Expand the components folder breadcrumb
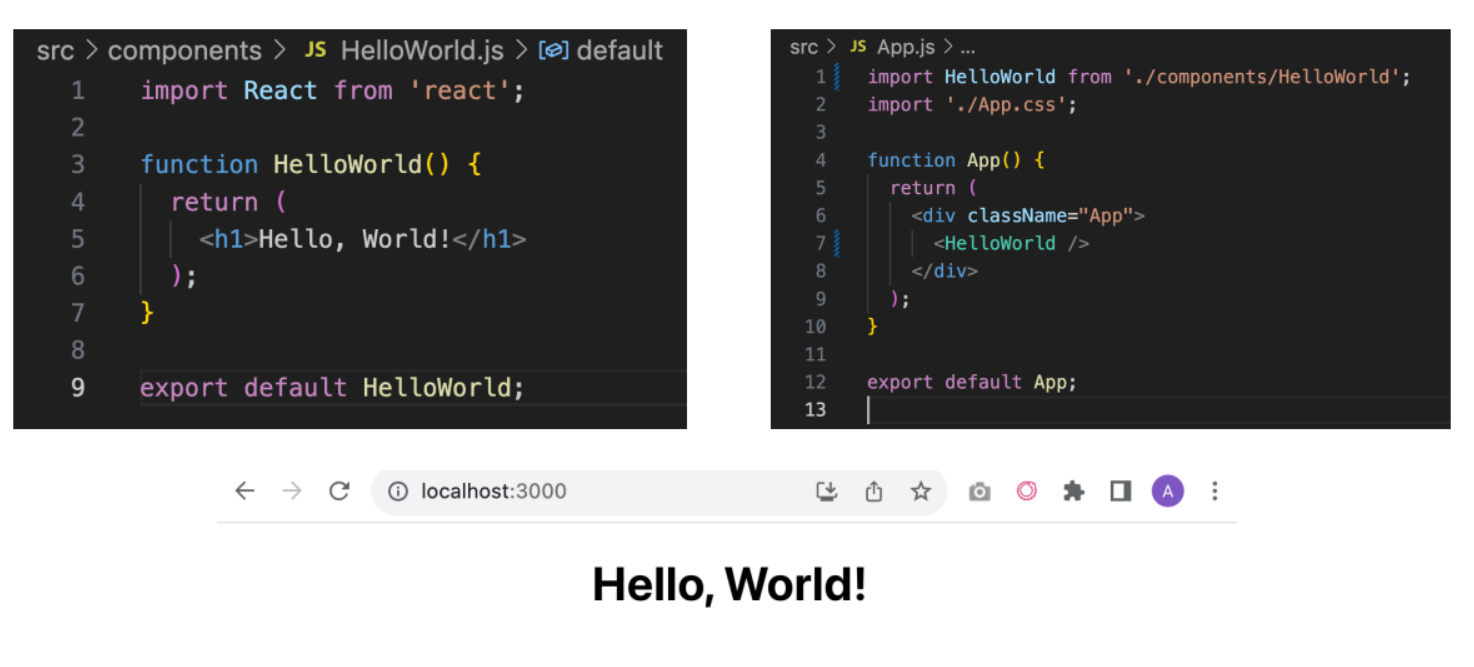This screenshot has height=667, width=1474. coord(184,50)
